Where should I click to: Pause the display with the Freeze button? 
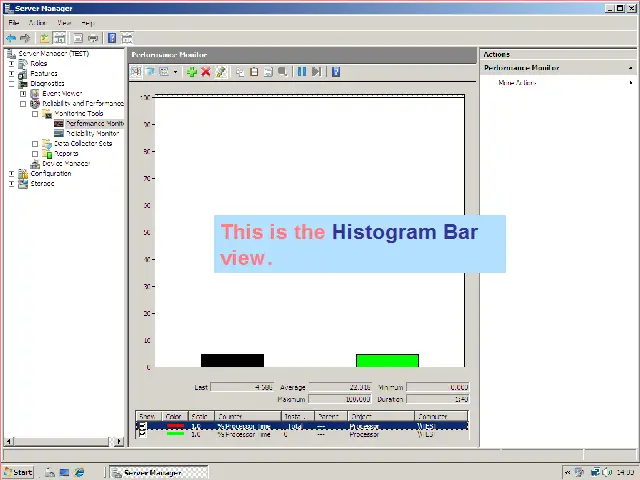pyautogui.click(x=301, y=72)
